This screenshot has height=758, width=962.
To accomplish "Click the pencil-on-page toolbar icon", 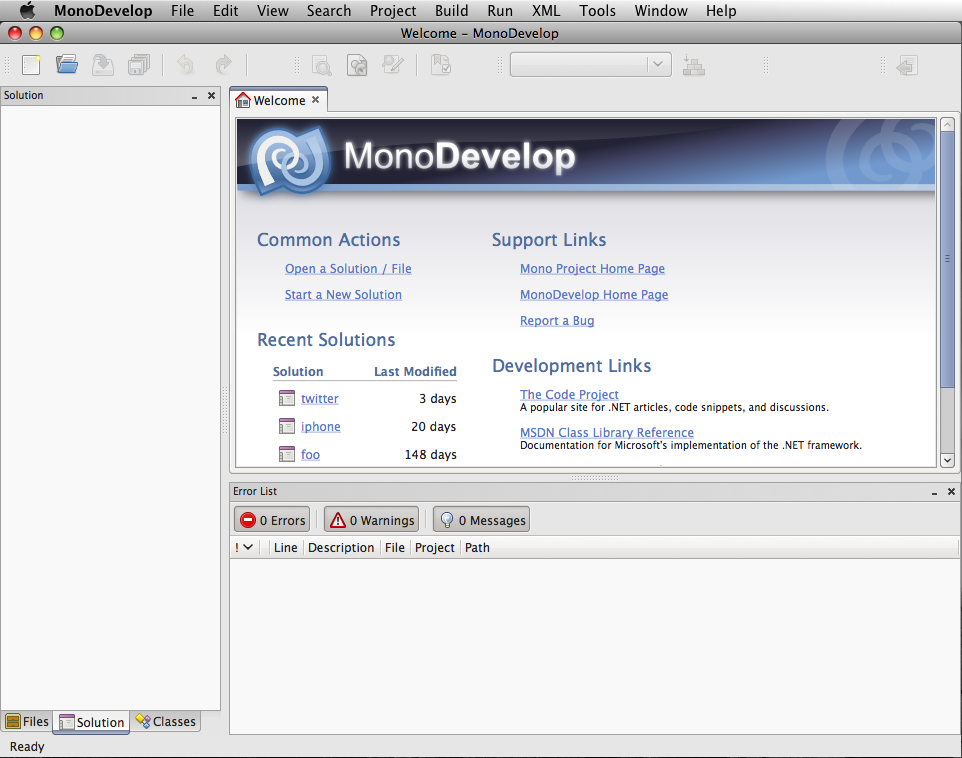I will click(x=393, y=64).
